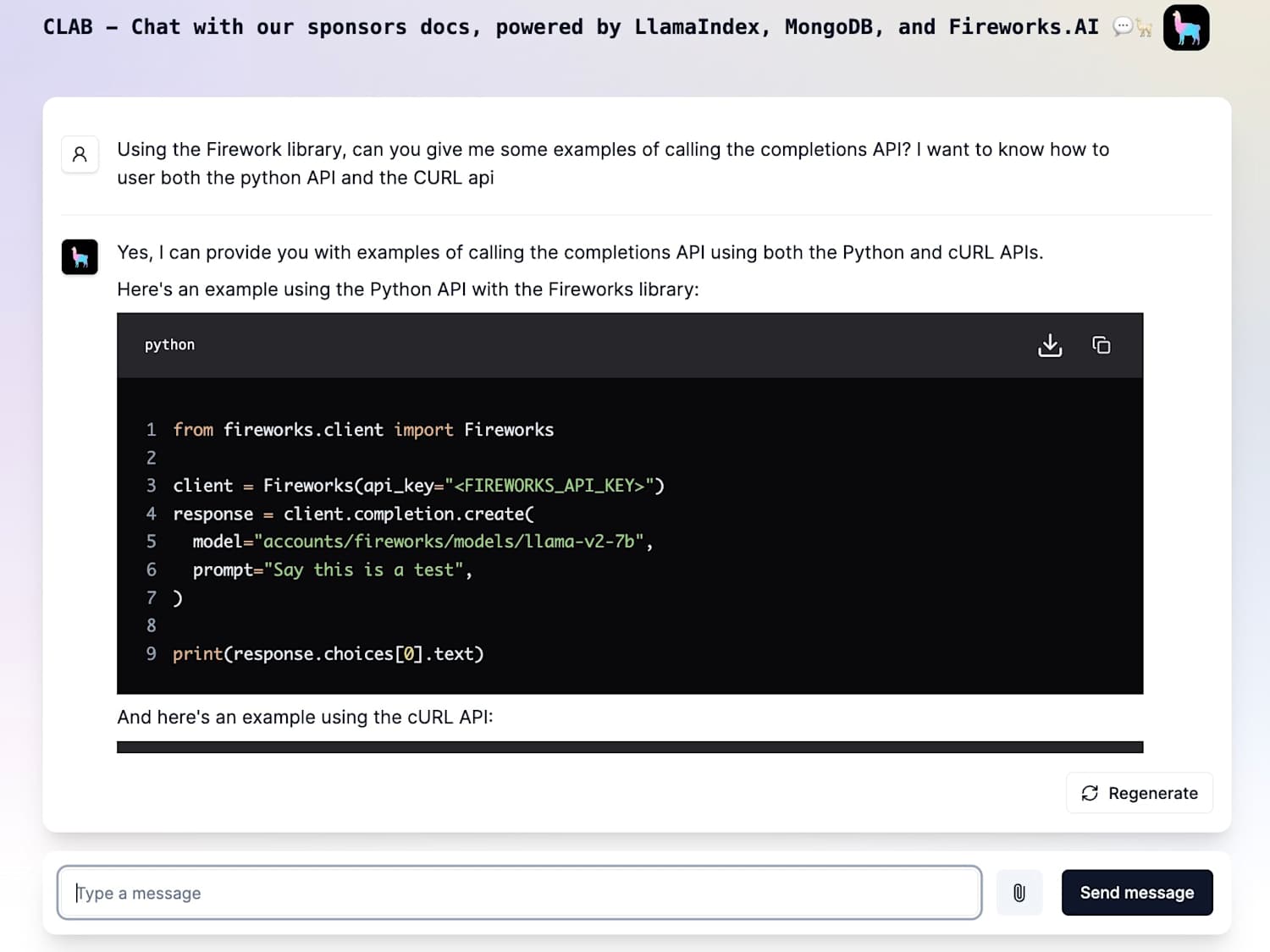This screenshot has width=1270, height=952.
Task: Click 'And here's an example using the cURL API:'
Action: pos(305,717)
